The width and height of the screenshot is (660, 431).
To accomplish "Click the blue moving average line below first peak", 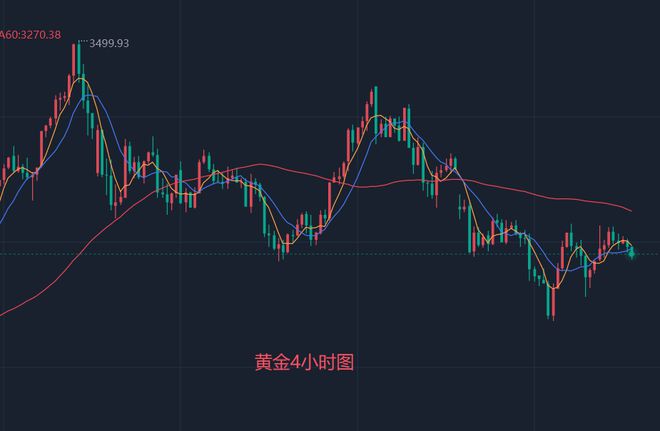I will tap(90, 96).
